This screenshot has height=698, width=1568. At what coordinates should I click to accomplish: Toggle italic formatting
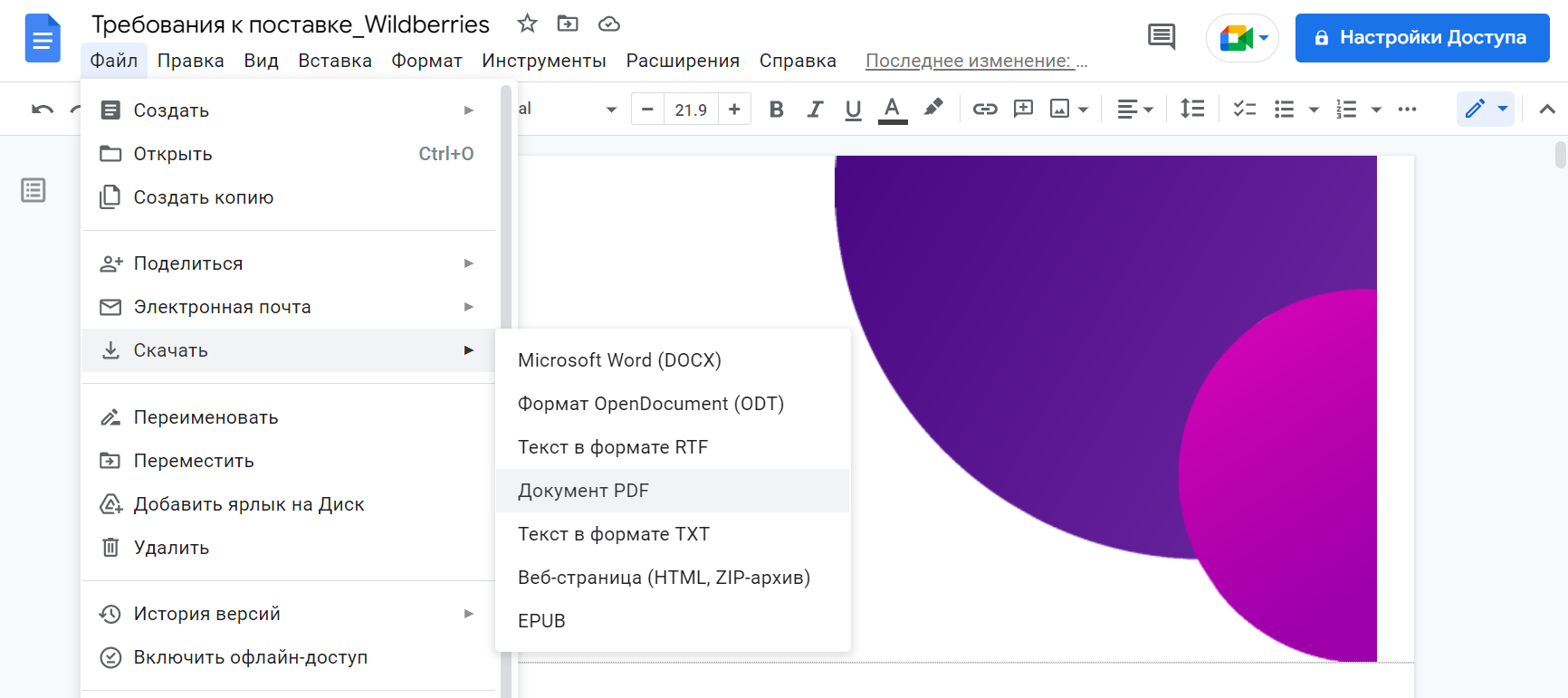[815, 110]
